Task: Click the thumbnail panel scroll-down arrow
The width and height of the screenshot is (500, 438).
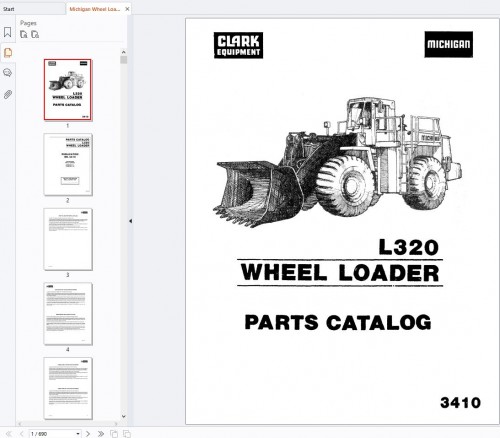Action: click(124, 416)
